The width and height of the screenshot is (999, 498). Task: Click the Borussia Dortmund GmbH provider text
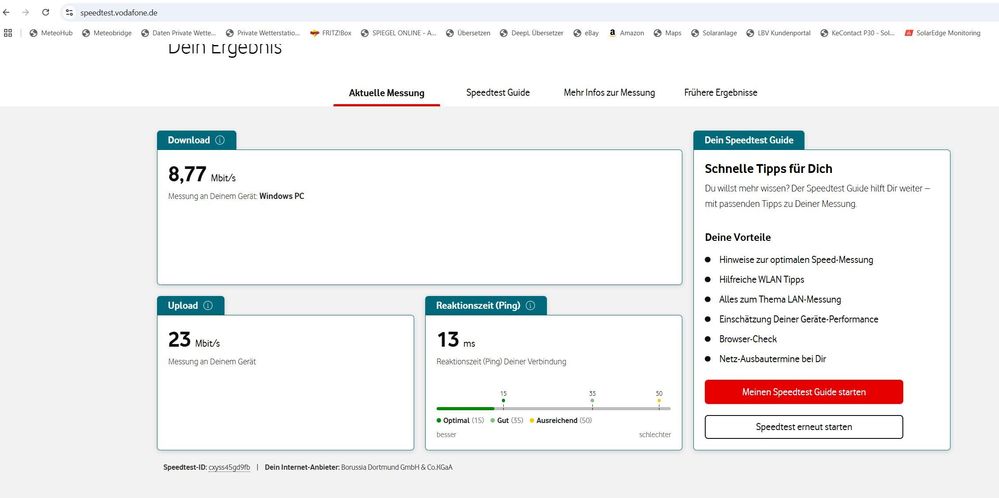[397, 467]
